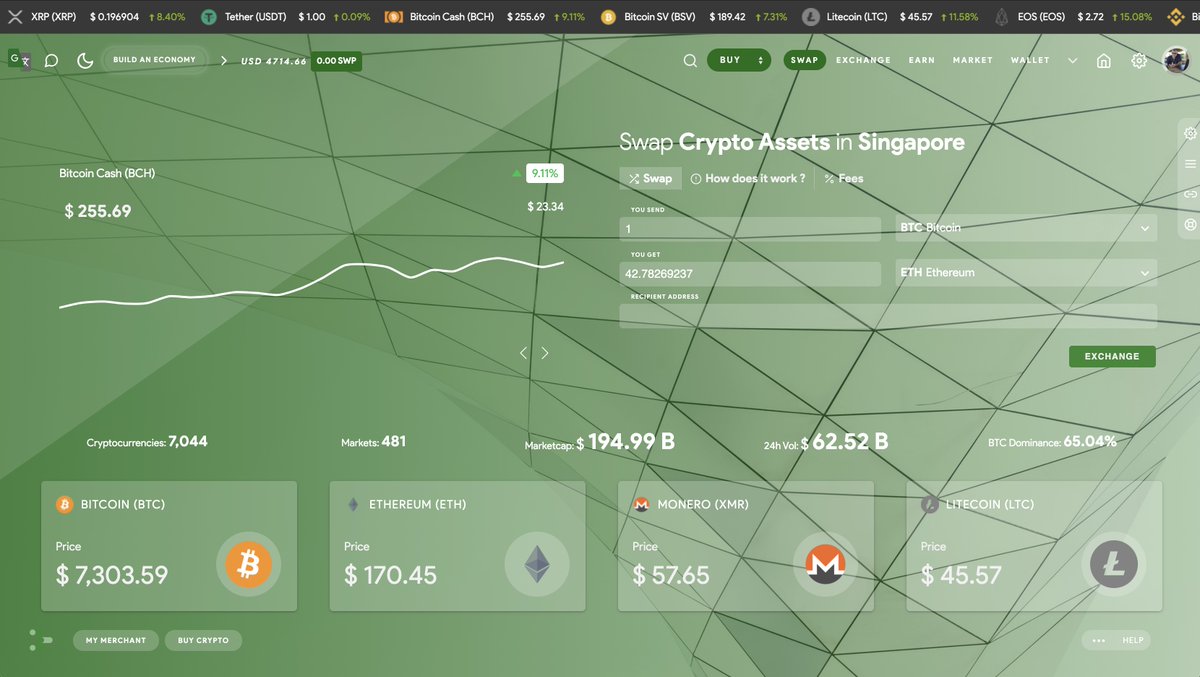Click the side panel gear icon
The width and height of the screenshot is (1200, 677).
tap(1190, 134)
